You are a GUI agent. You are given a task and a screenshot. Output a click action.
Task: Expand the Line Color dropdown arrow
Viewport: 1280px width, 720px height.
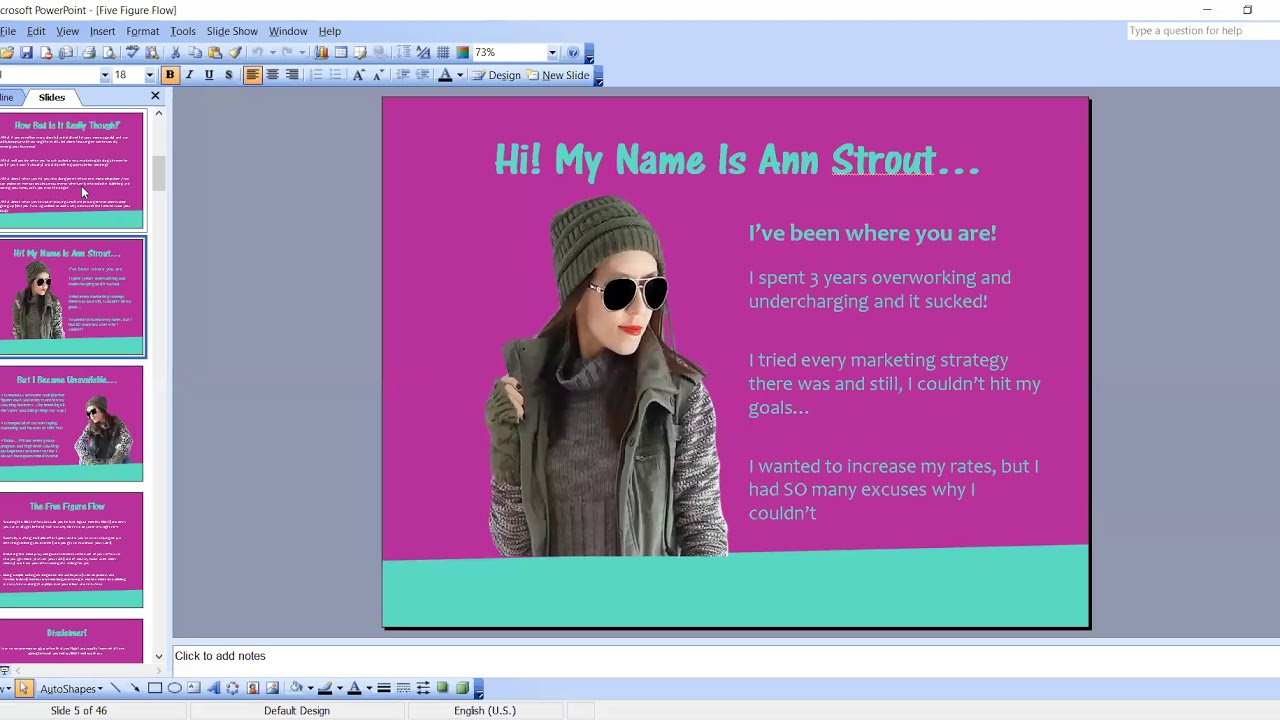tap(339, 688)
